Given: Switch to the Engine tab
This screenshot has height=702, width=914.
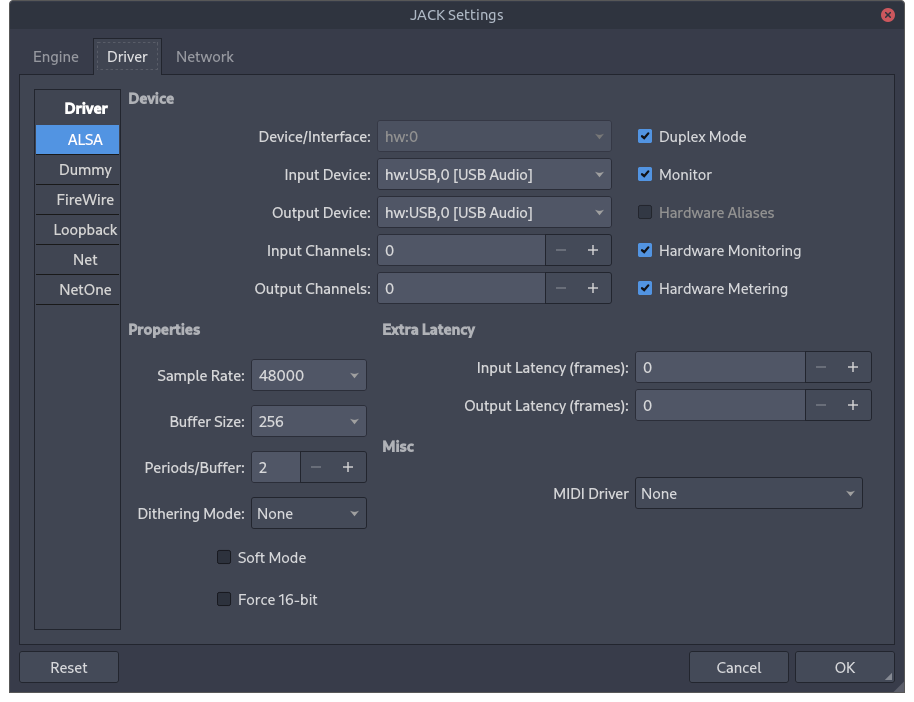Looking at the screenshot, I should coord(56,57).
